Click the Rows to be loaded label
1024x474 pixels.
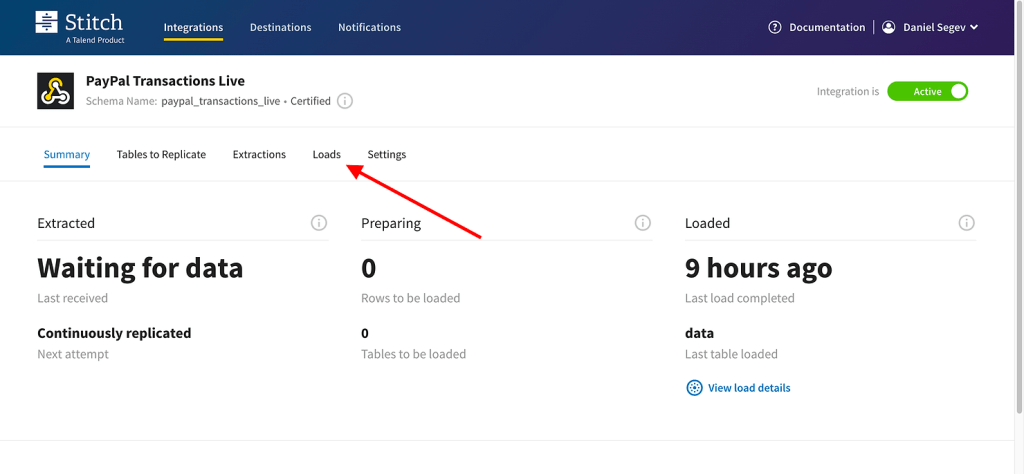coord(411,298)
